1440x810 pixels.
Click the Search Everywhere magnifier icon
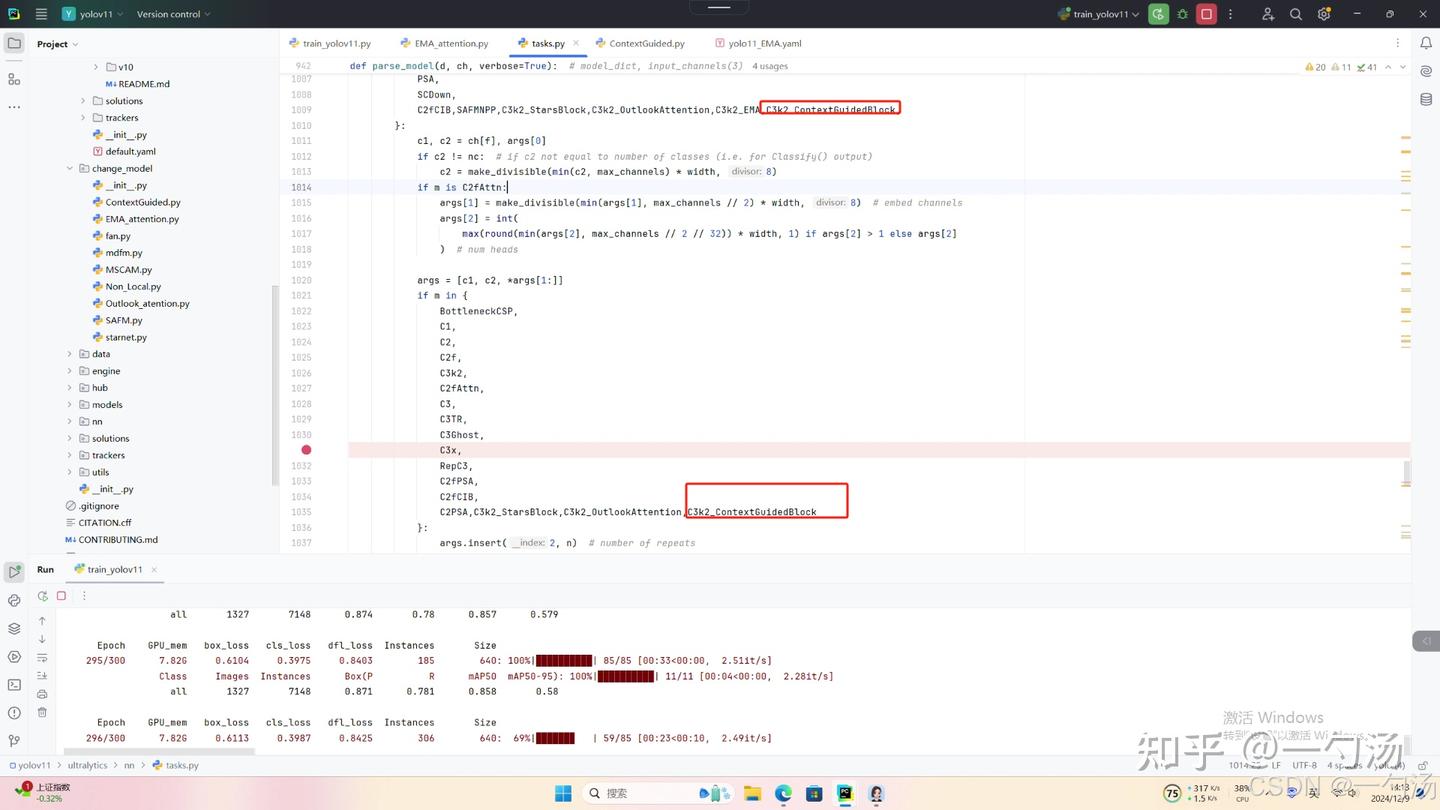pos(1296,14)
